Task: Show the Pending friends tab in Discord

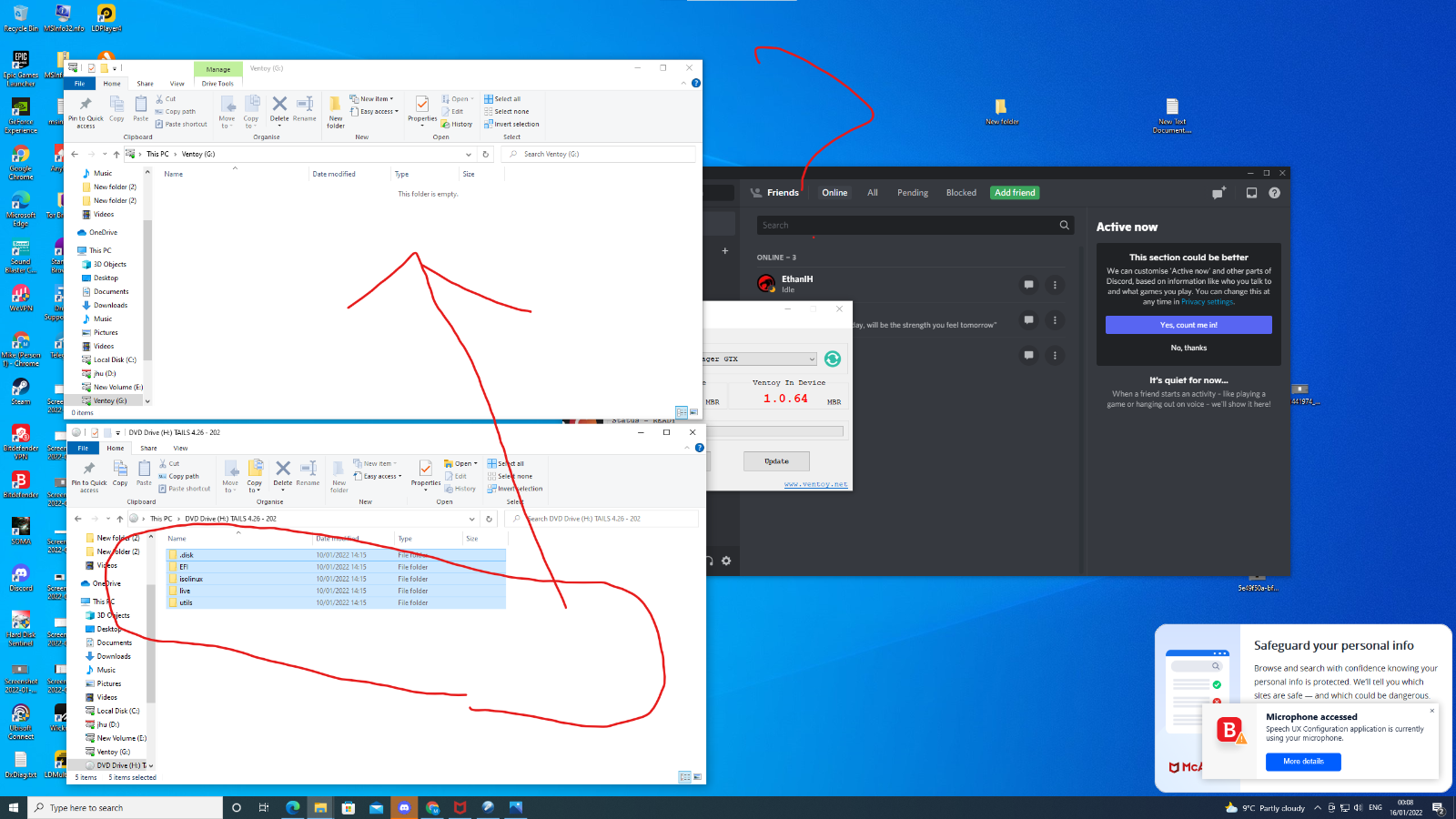Action: click(x=913, y=193)
